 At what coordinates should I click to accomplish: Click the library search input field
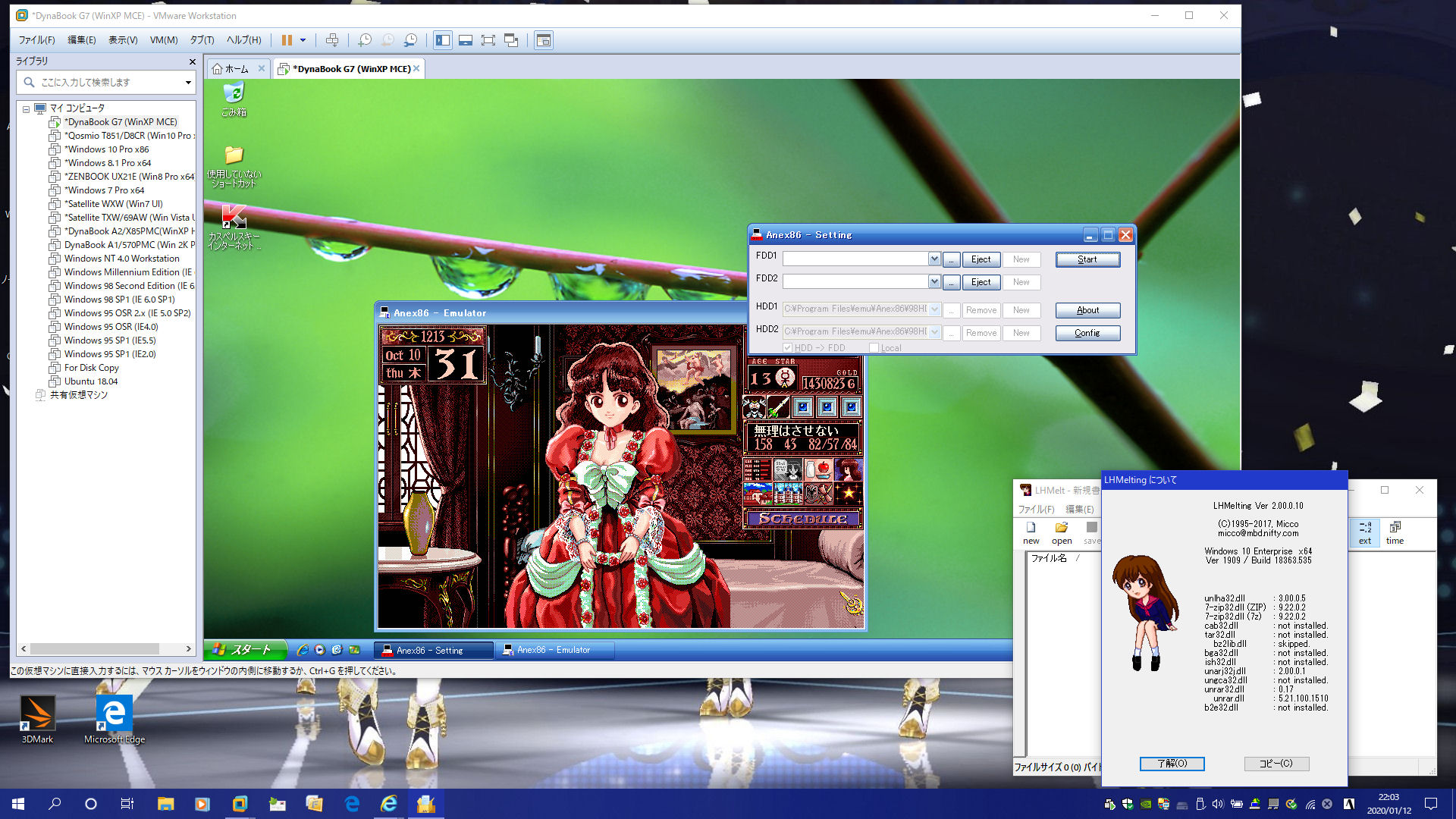click(x=106, y=82)
